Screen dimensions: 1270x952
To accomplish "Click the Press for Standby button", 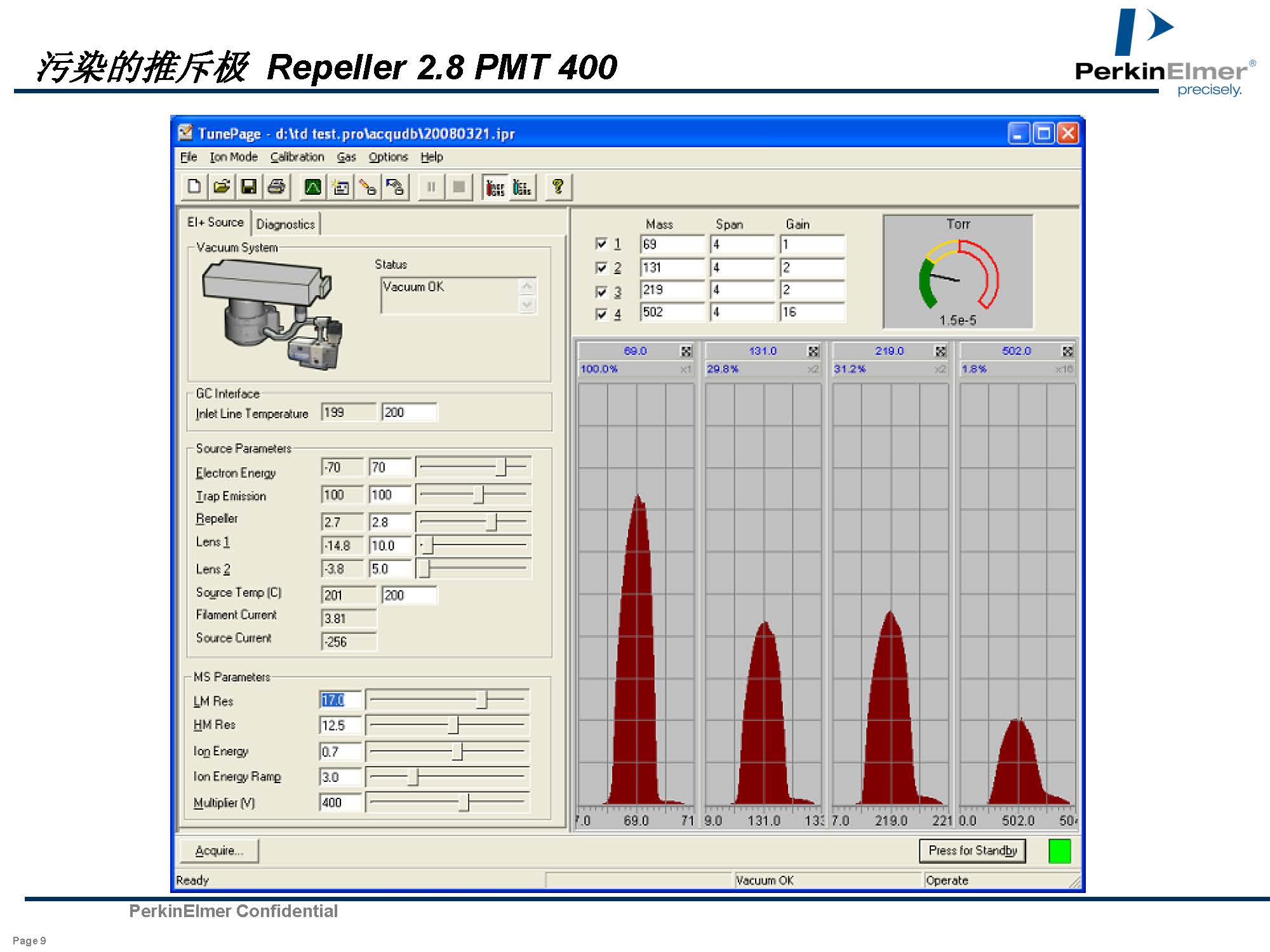I will (x=972, y=850).
